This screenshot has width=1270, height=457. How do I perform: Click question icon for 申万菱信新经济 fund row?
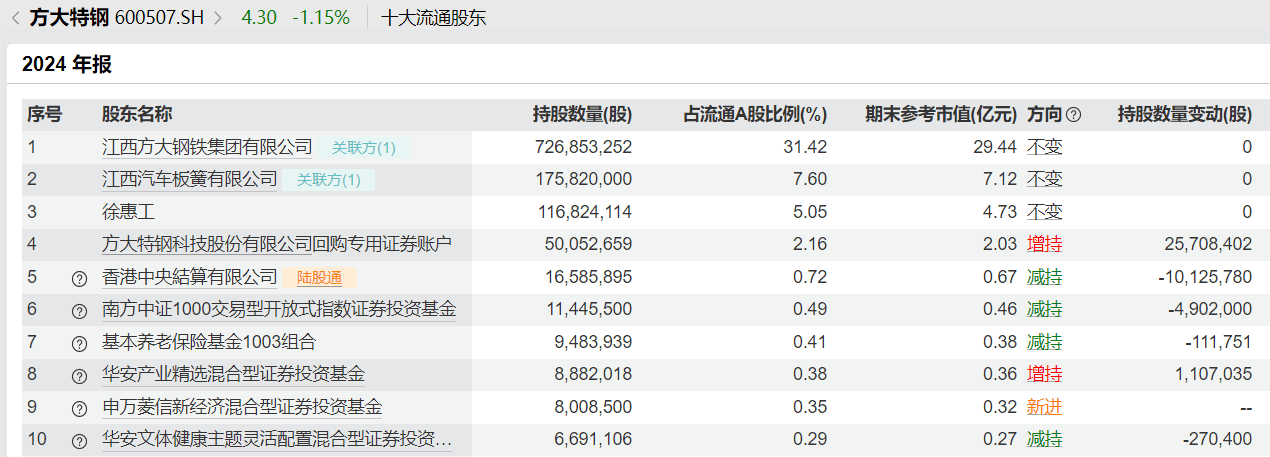tap(80, 408)
